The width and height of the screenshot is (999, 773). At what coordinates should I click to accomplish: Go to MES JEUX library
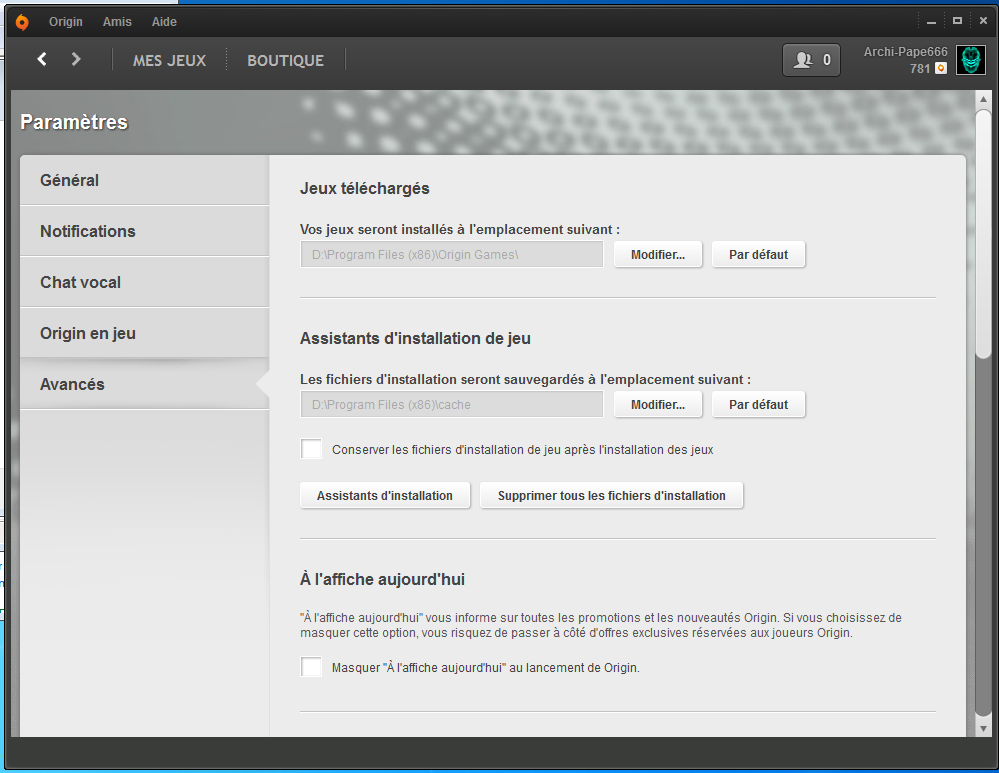point(169,60)
